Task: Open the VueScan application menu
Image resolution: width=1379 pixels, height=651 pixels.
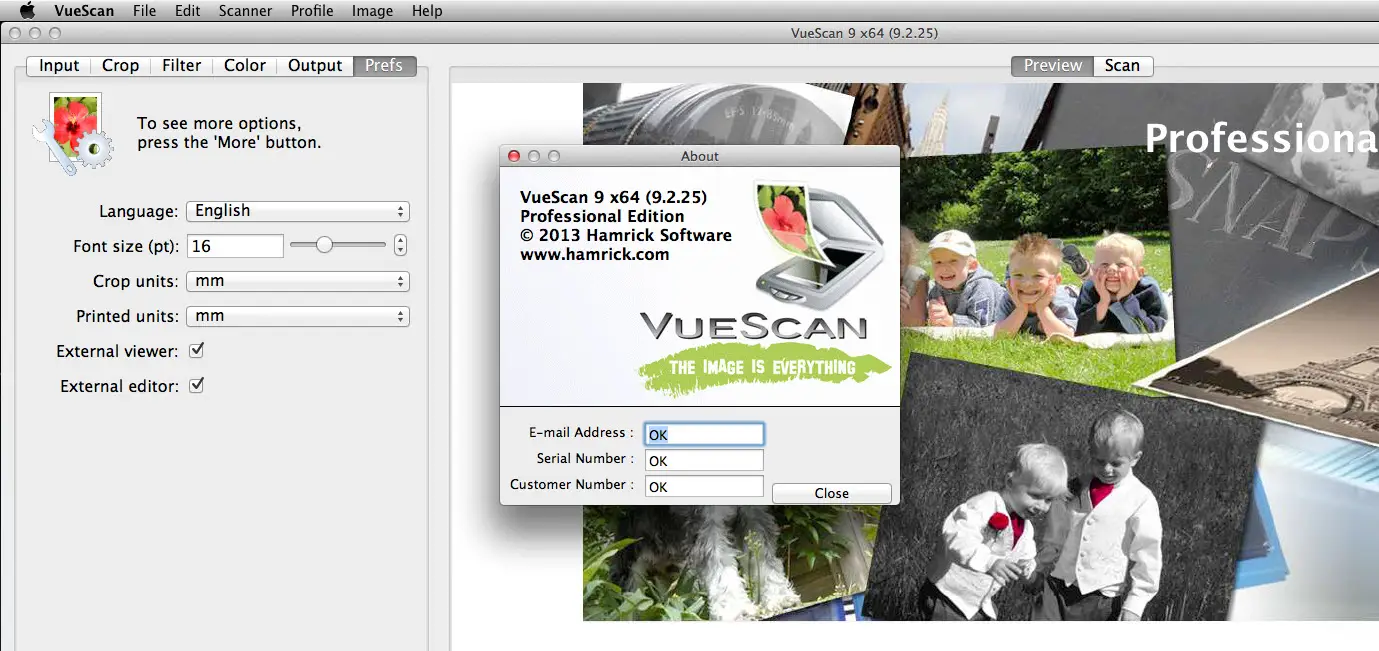Action: click(84, 11)
